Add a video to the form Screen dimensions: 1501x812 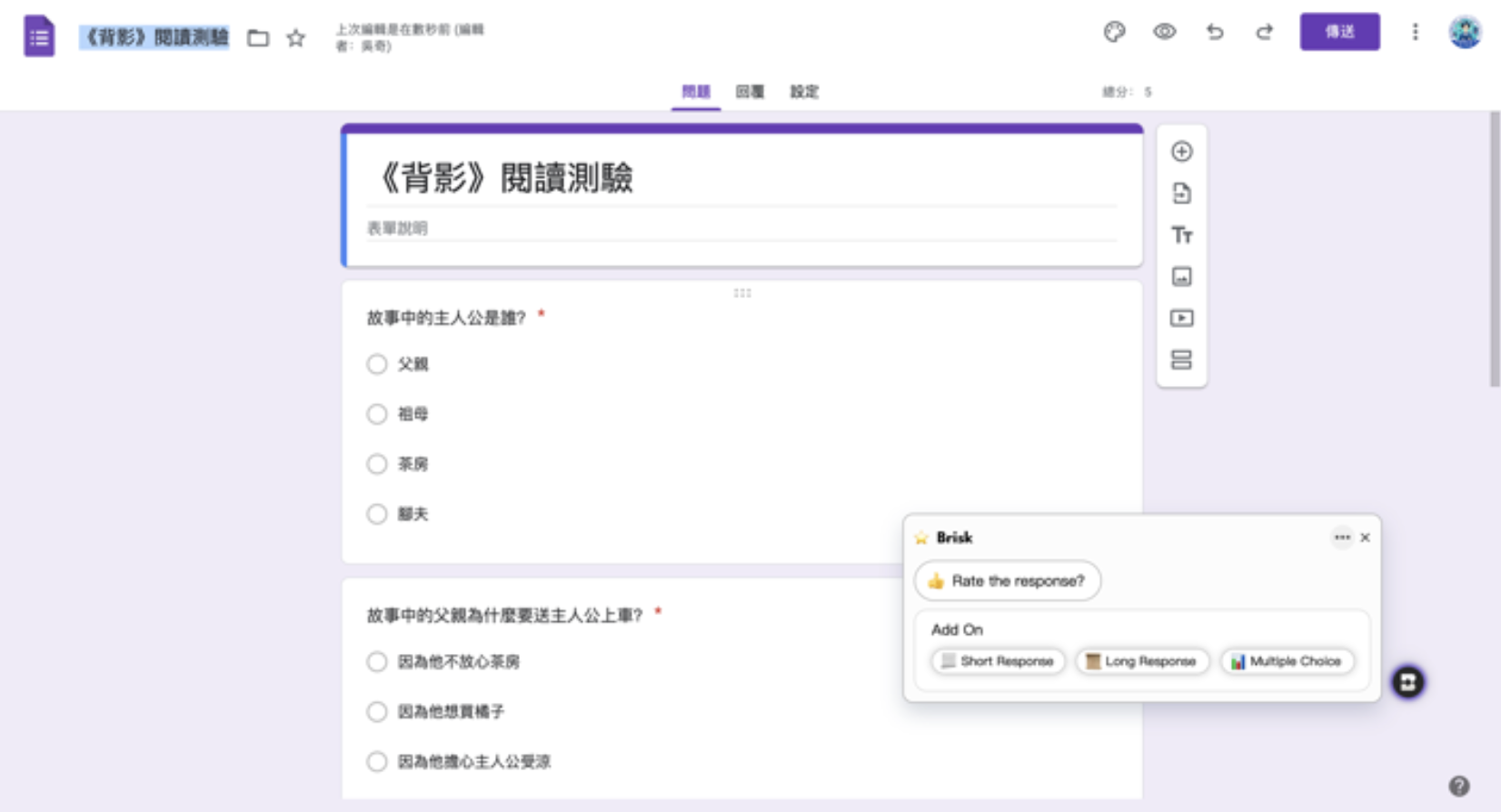click(1181, 318)
